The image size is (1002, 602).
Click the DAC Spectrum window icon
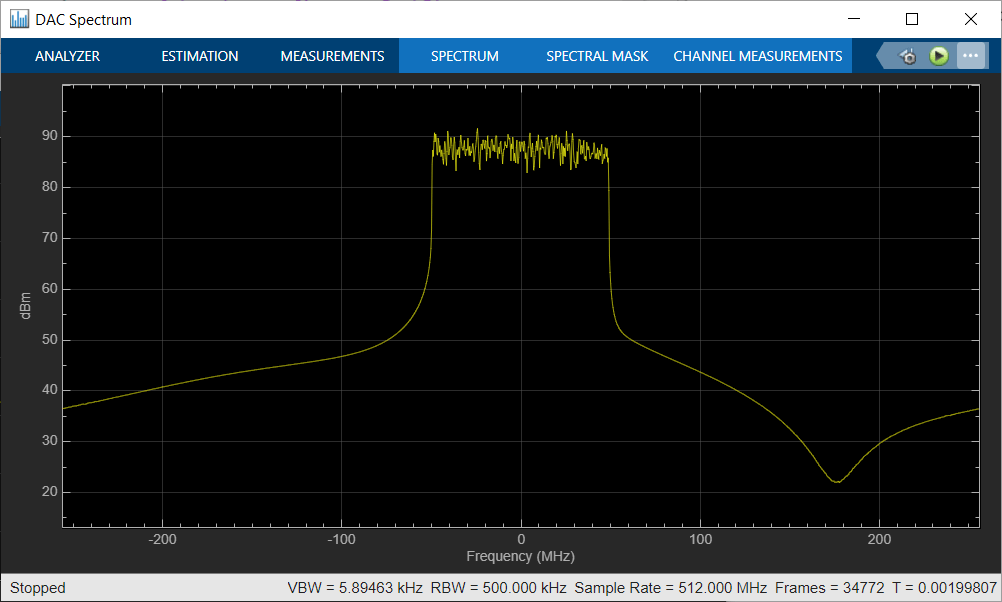[x=19, y=19]
